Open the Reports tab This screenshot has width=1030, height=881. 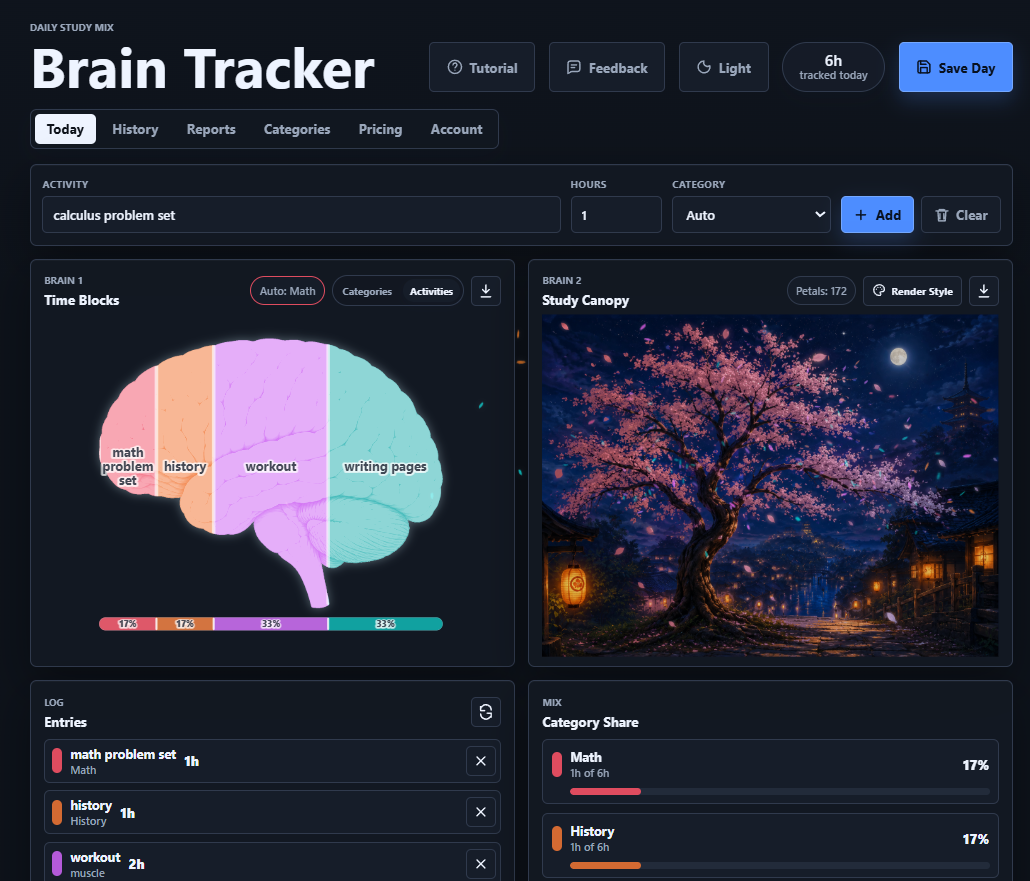click(x=211, y=129)
